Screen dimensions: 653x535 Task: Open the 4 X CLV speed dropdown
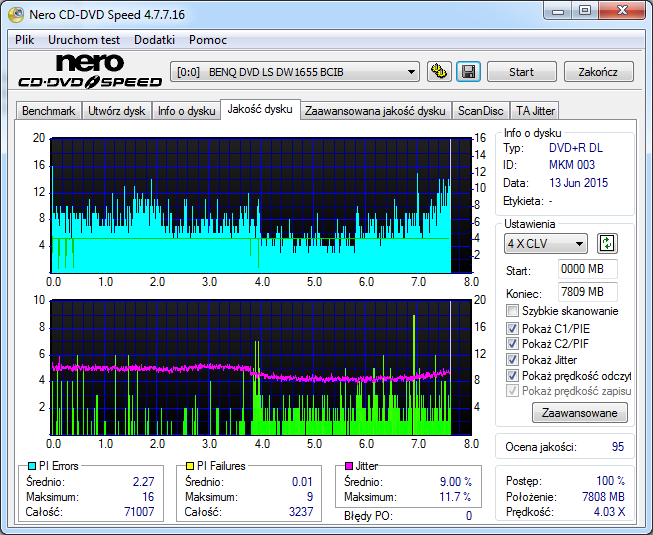point(546,244)
